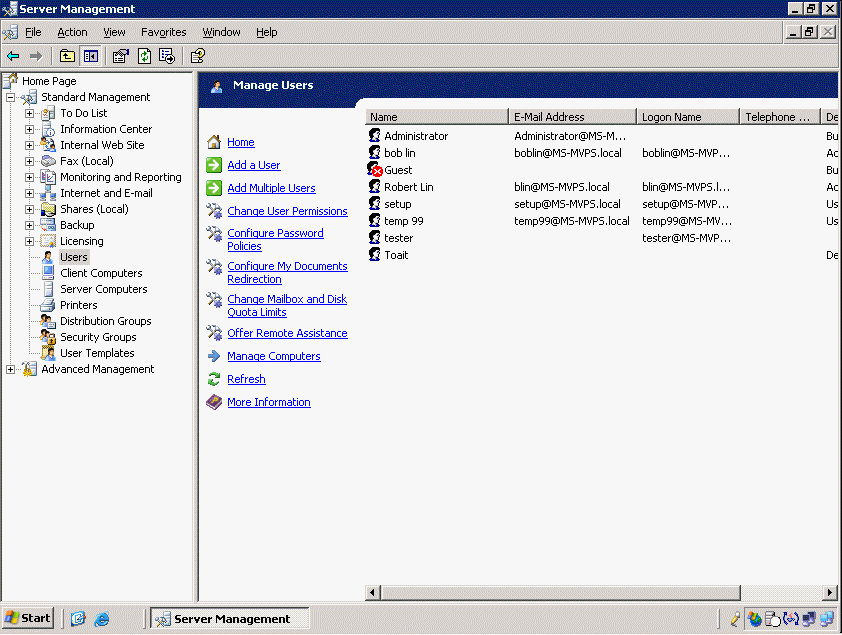Open the Change User Permissions link
Screen dimensions: 842x635
pyautogui.click(x=287, y=211)
